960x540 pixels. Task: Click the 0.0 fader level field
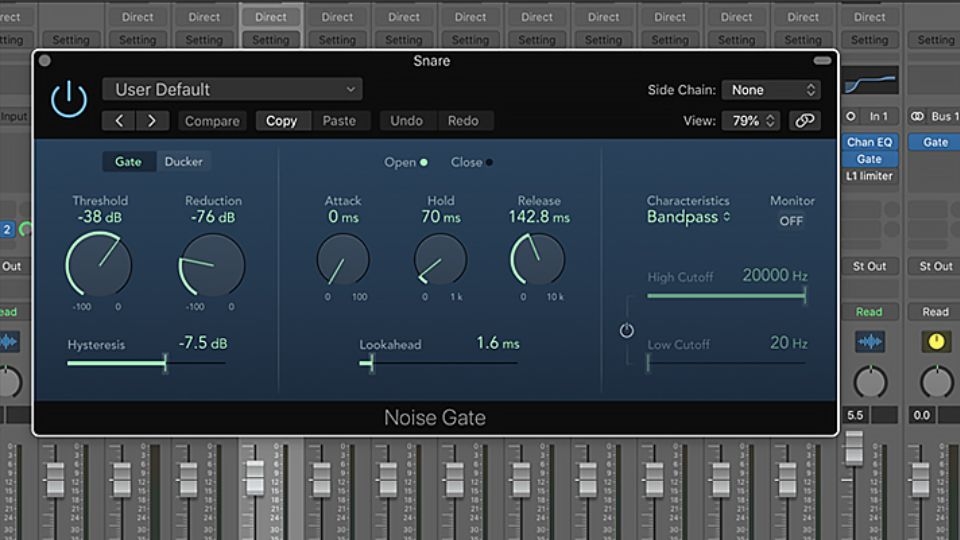921,415
